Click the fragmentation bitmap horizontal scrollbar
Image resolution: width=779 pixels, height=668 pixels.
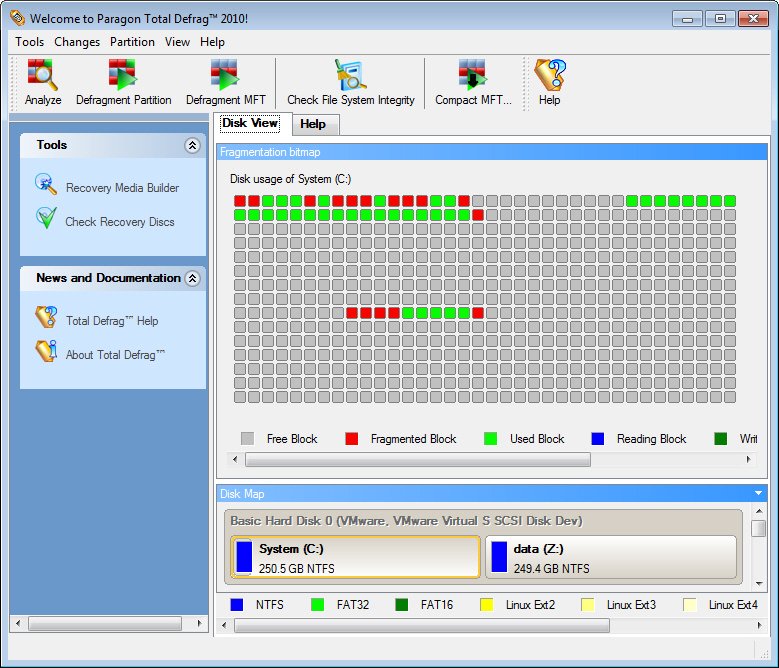pos(417,460)
